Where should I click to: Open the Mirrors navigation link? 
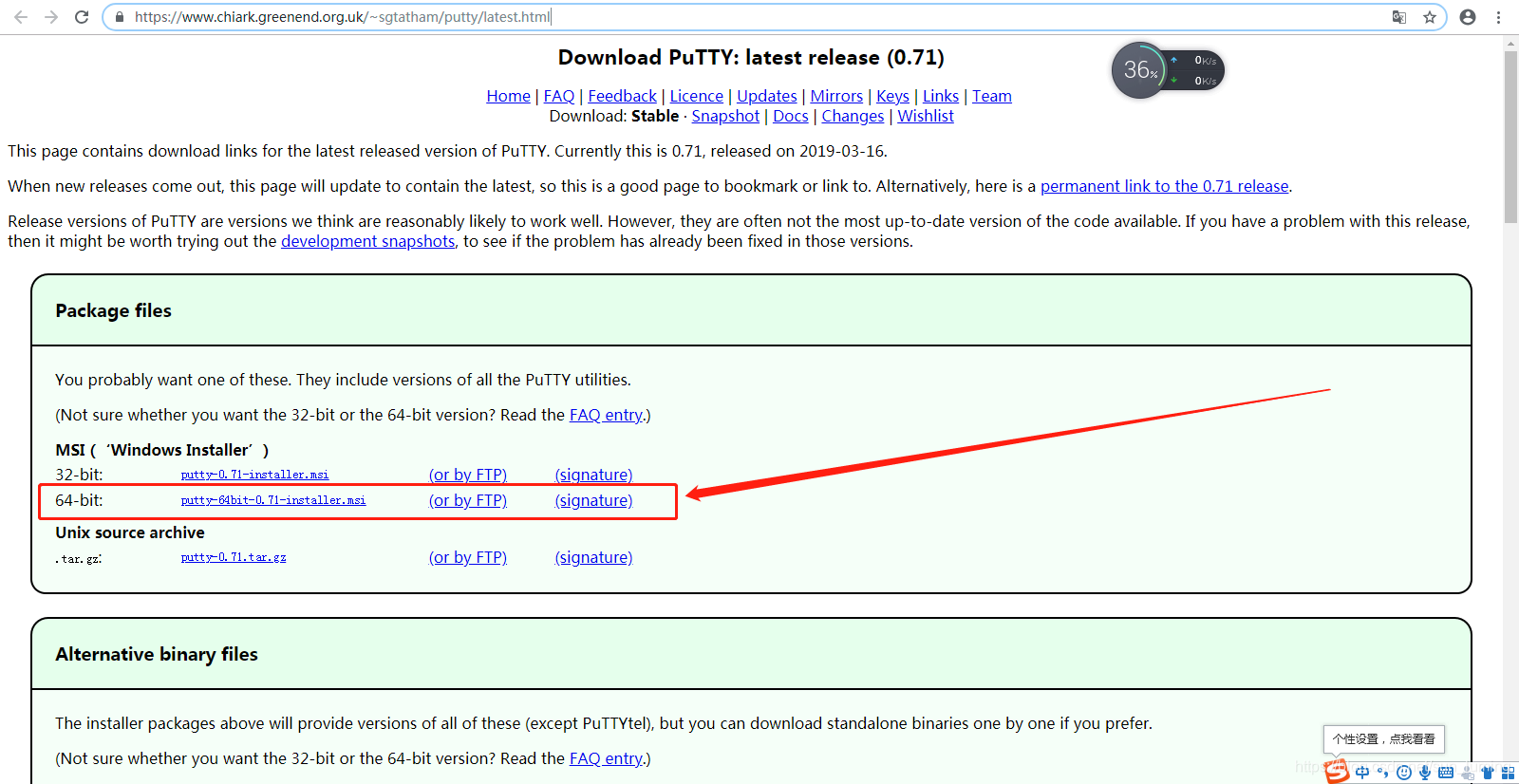[x=836, y=96]
